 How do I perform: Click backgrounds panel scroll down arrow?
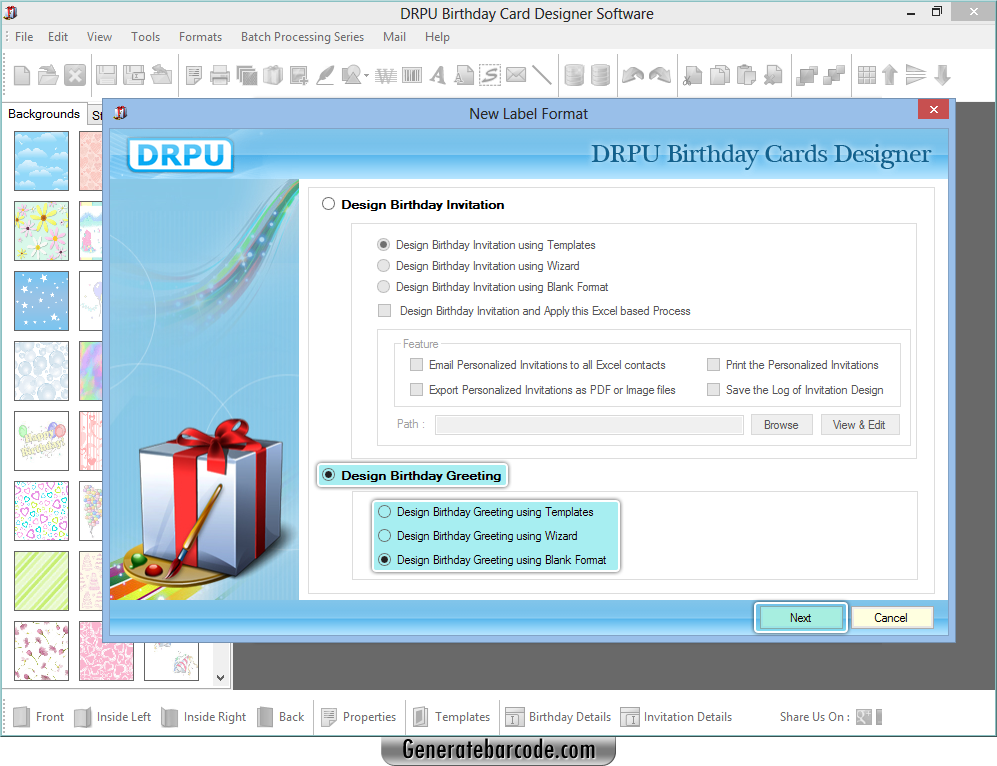221,678
